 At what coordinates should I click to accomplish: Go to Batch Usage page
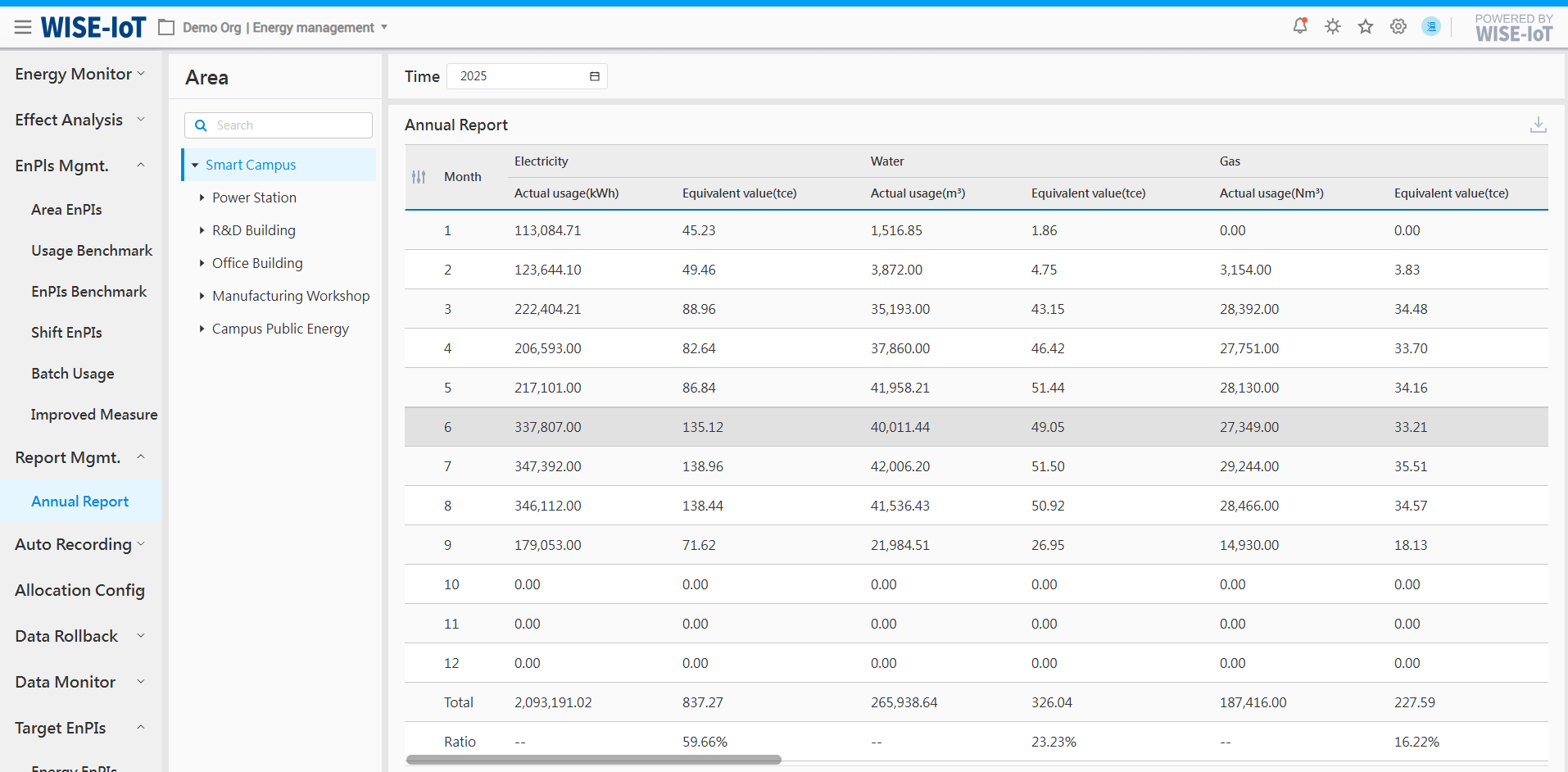tap(73, 374)
